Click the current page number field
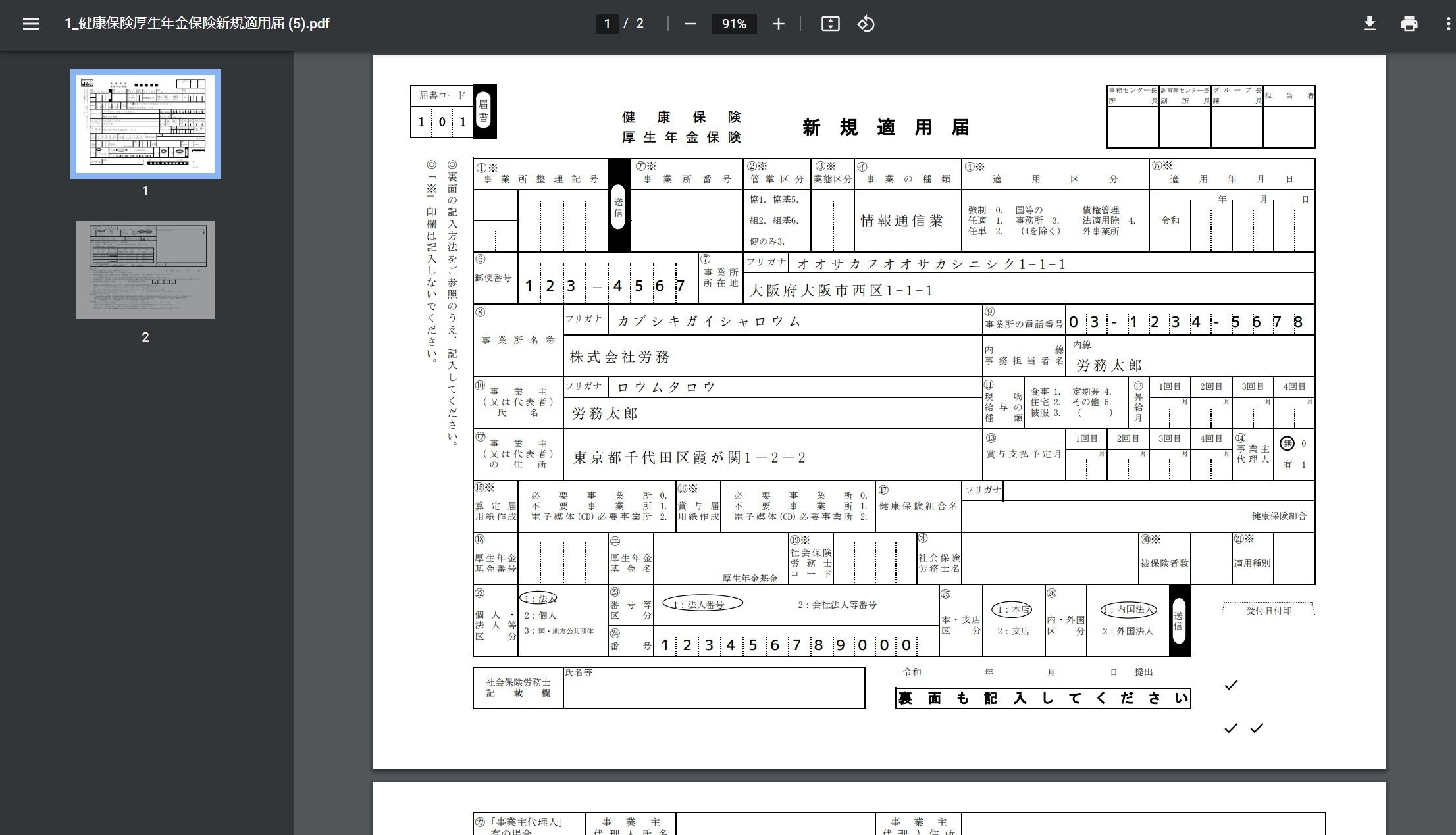 click(x=606, y=24)
